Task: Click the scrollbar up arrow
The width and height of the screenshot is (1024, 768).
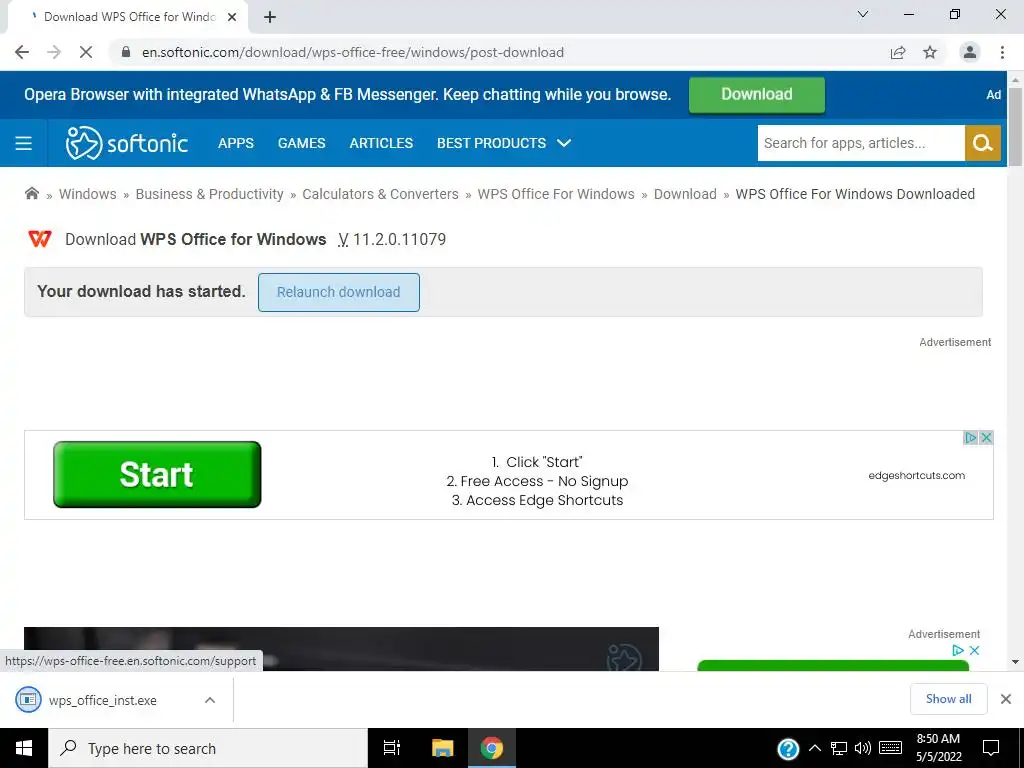Action: 1016,79
